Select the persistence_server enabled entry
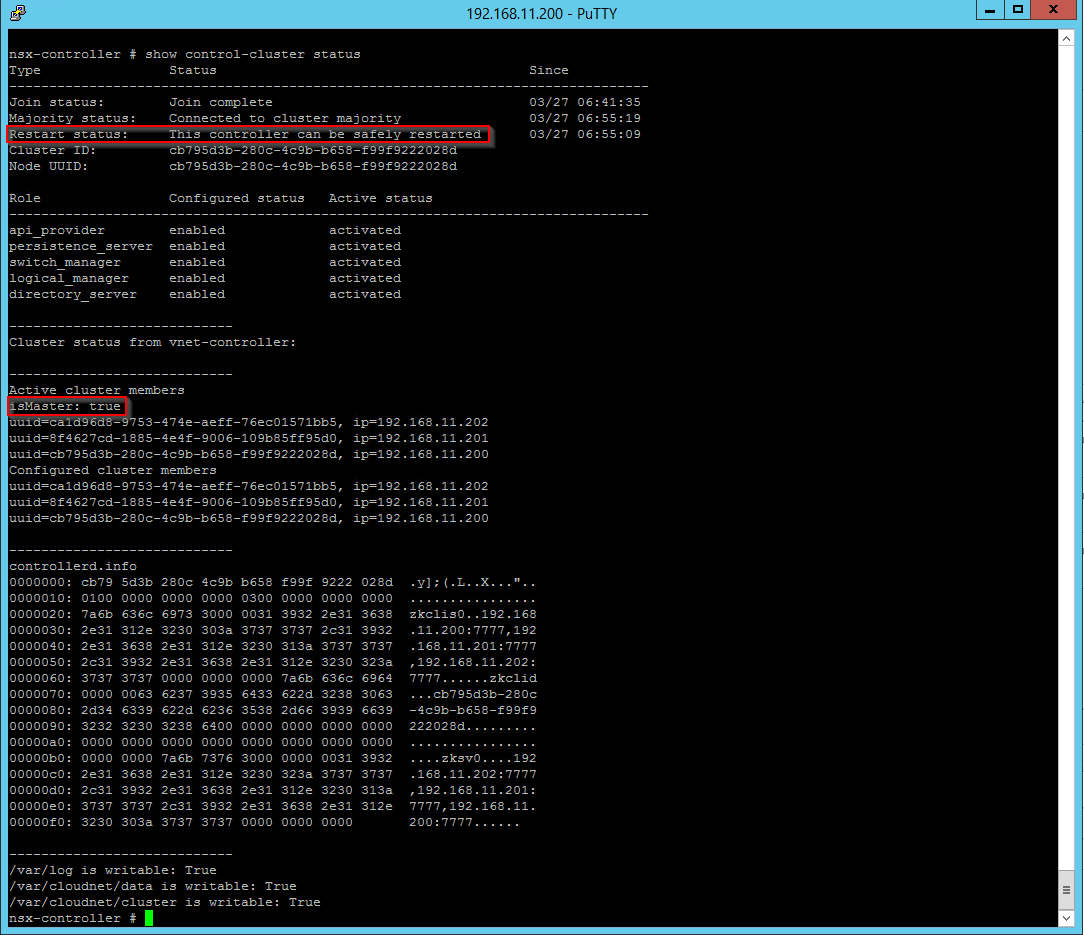The width and height of the screenshot is (1084, 935). click(x=197, y=245)
